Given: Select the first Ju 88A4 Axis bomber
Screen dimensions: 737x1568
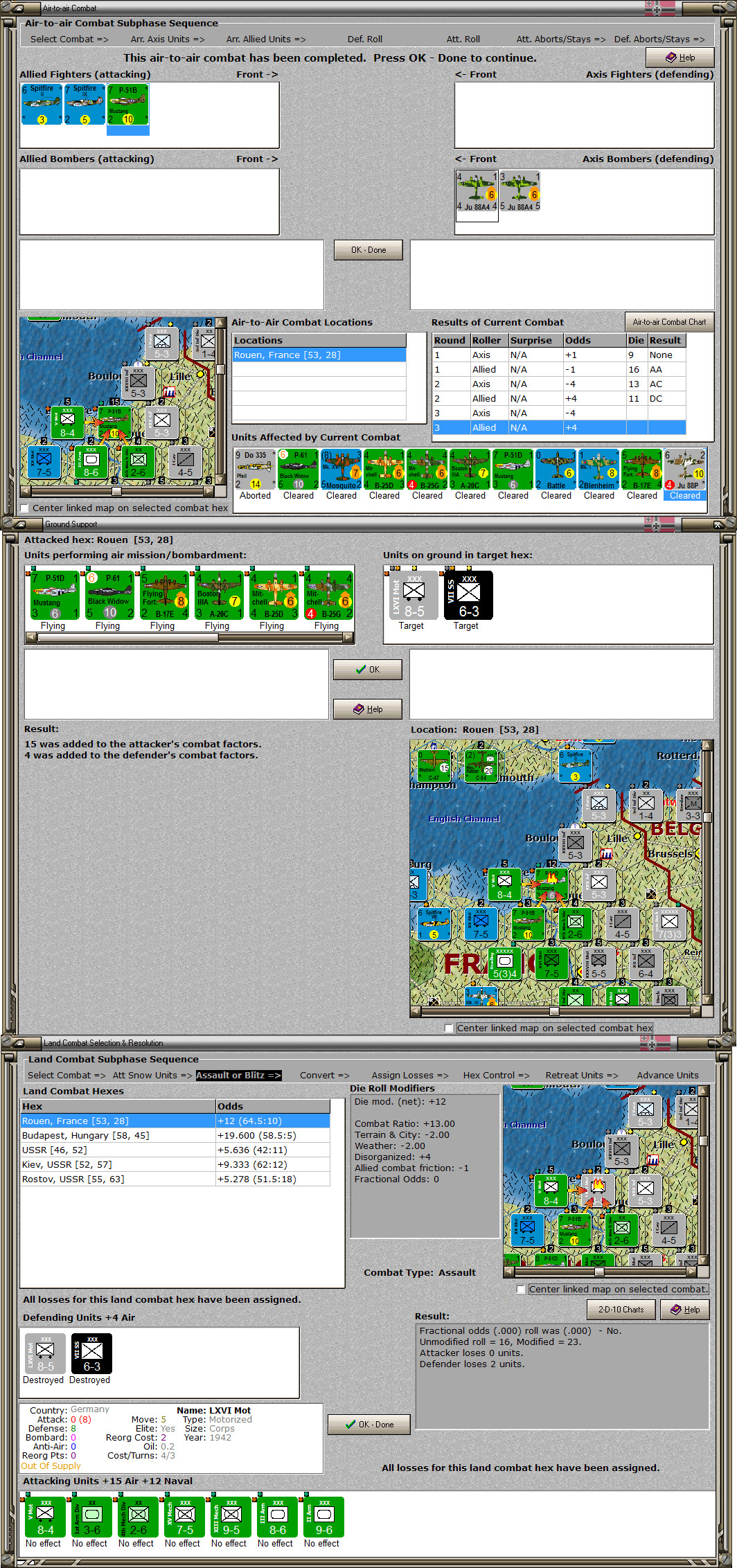Looking at the screenshot, I should (x=477, y=191).
